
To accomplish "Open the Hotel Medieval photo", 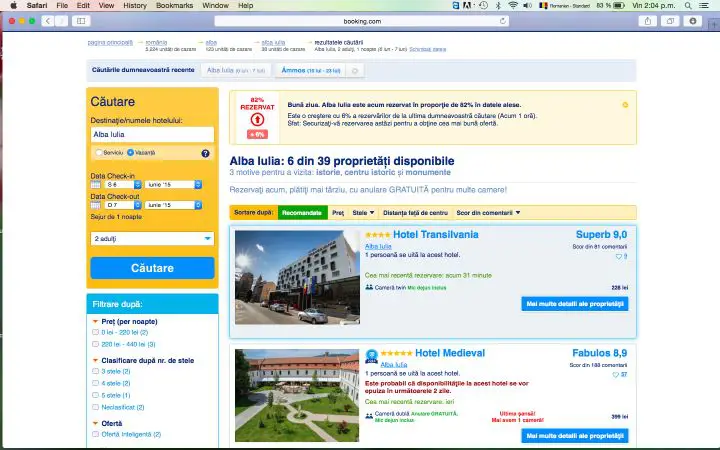I will (x=297, y=395).
